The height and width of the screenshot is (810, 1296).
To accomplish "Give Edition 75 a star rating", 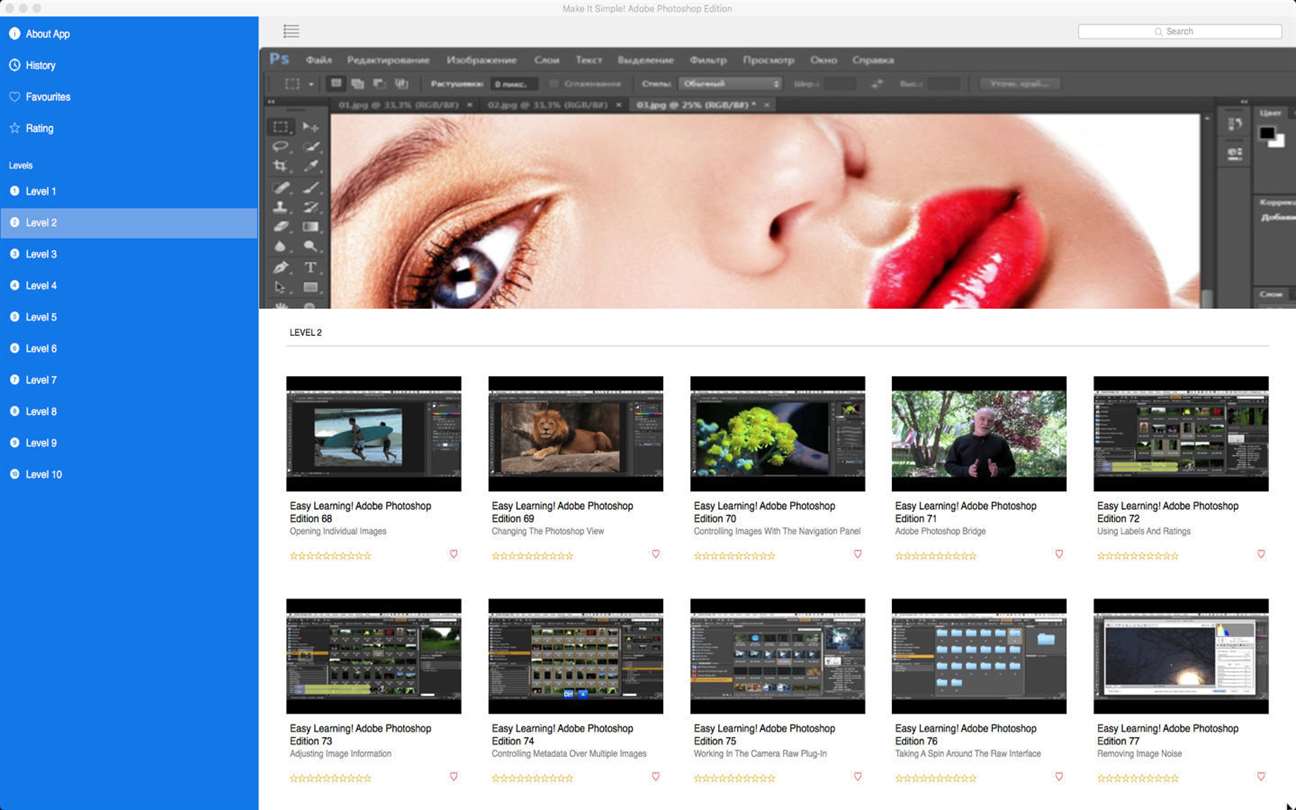I will click(735, 778).
